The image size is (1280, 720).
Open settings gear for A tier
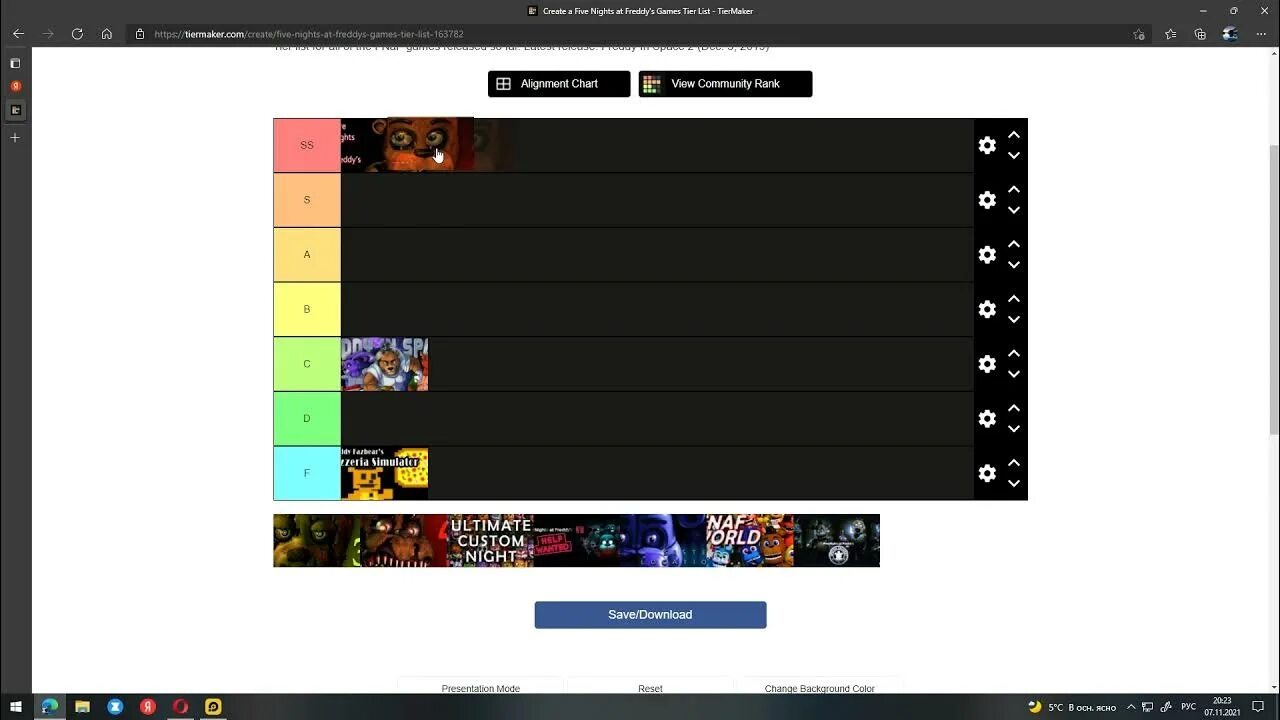pyautogui.click(x=987, y=255)
